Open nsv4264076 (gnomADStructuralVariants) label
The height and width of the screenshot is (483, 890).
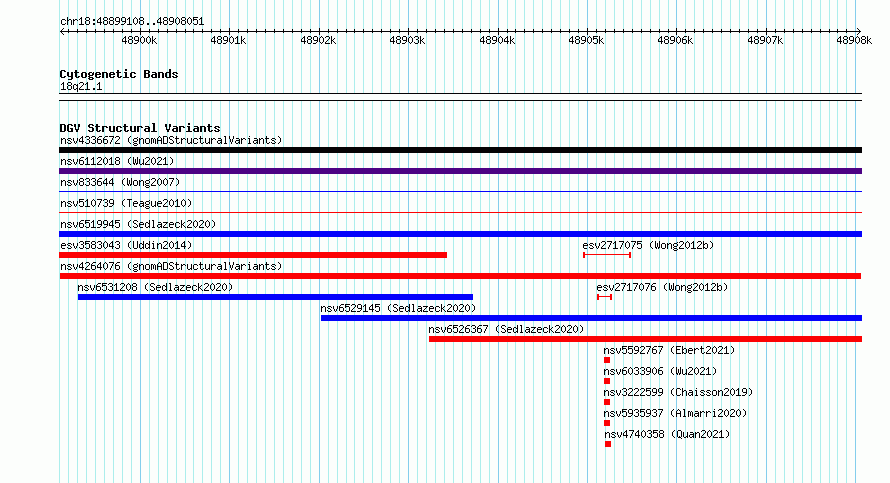pyautogui.click(x=171, y=266)
